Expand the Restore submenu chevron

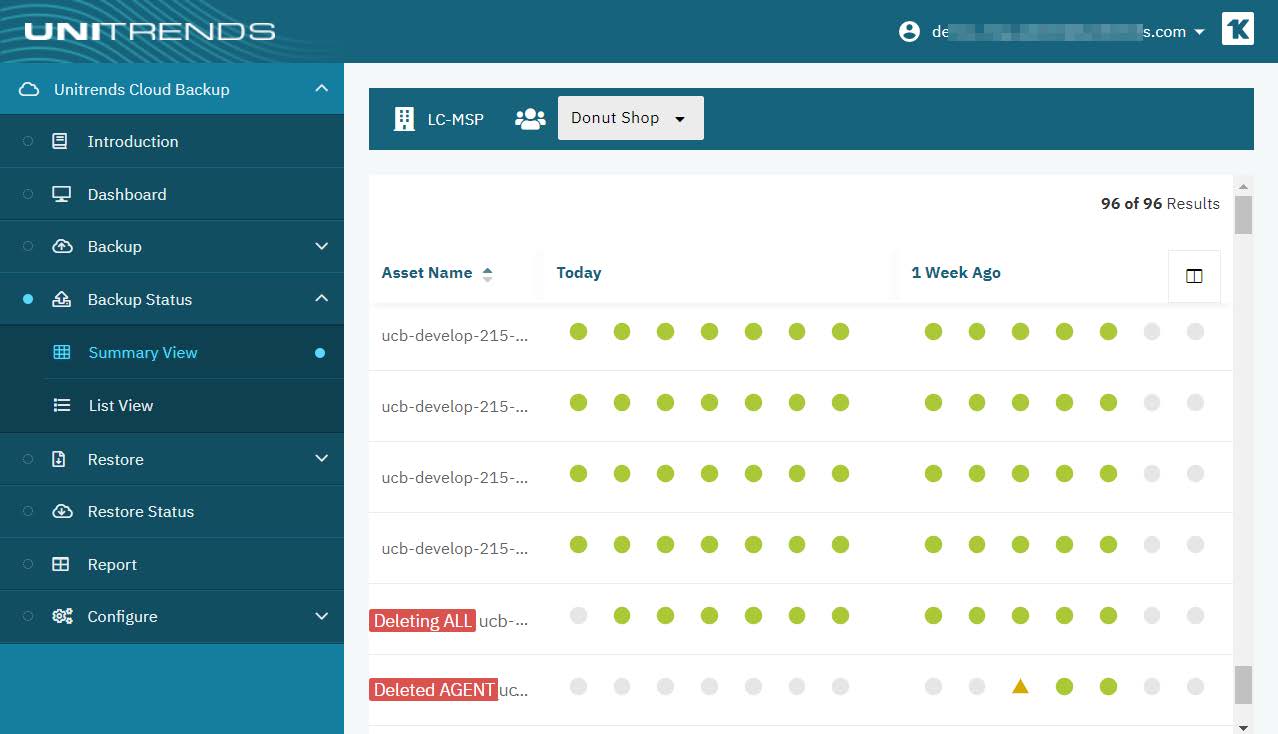(321, 458)
